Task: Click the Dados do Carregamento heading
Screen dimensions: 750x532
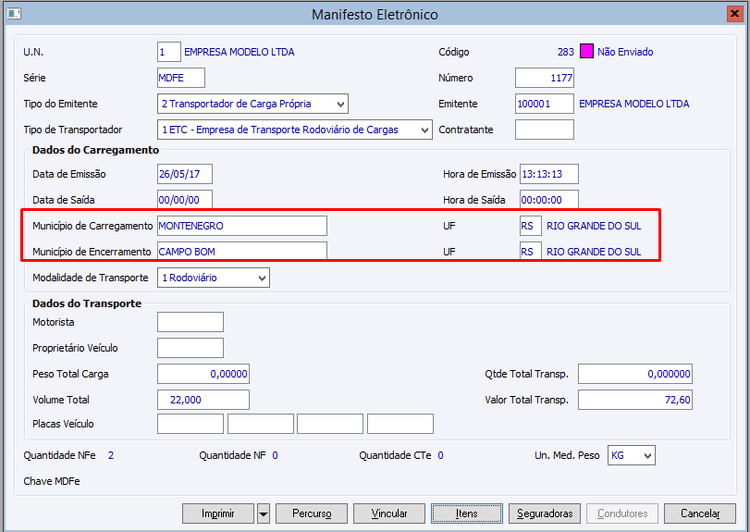Action: [x=96, y=150]
